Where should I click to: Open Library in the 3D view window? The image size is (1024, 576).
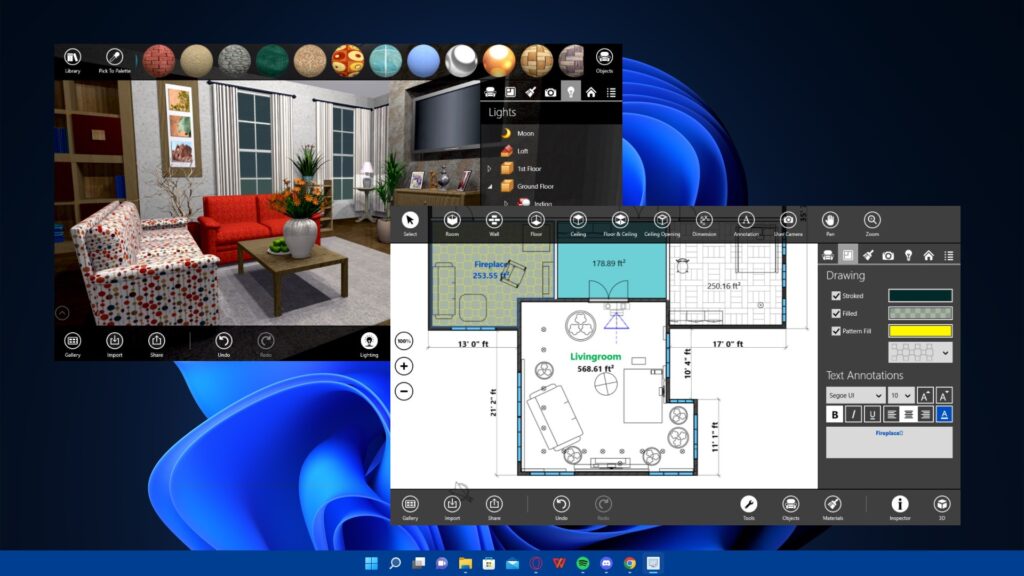tap(72, 61)
